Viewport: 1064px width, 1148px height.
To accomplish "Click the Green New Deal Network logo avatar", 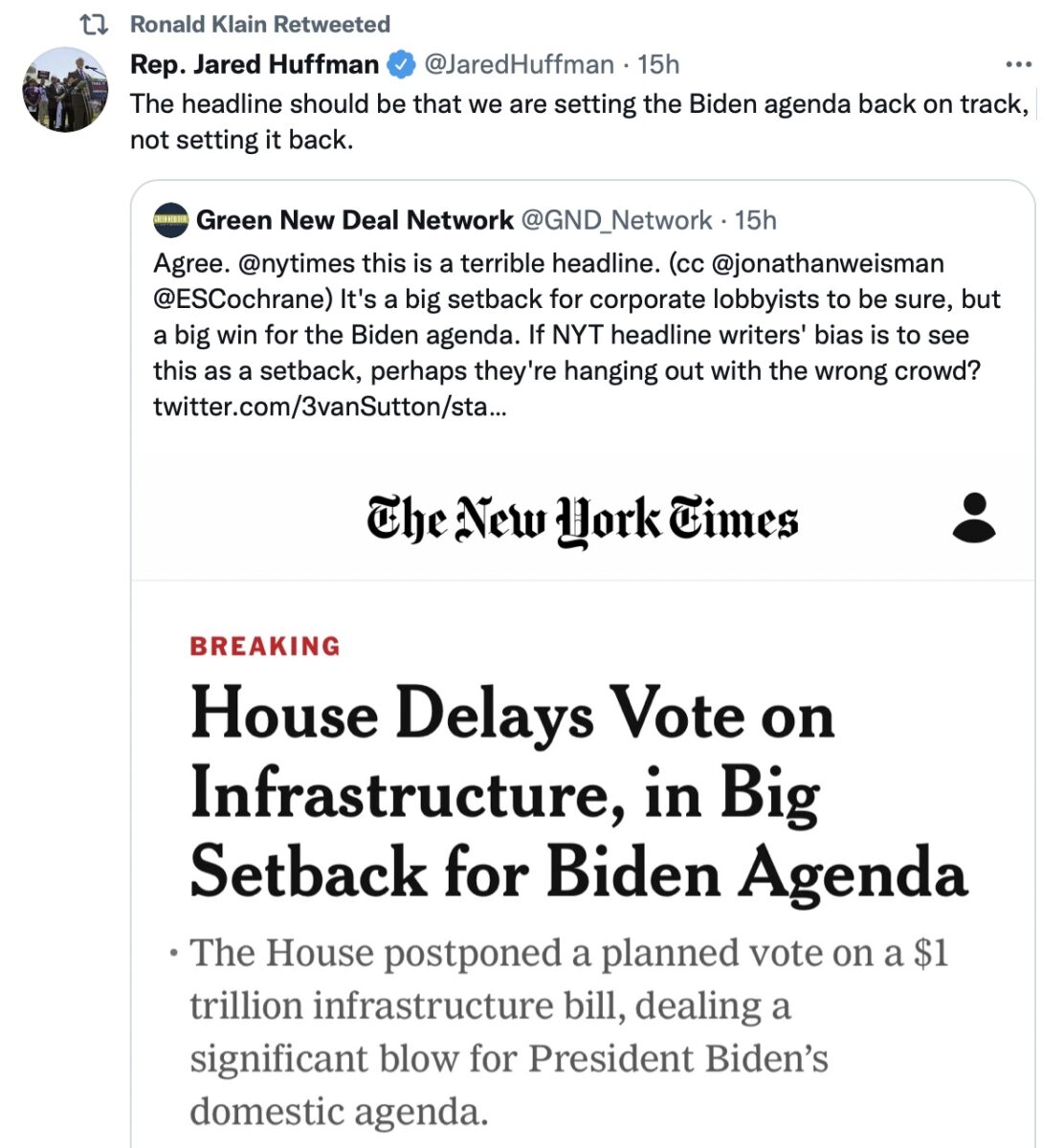I will 169,220.
